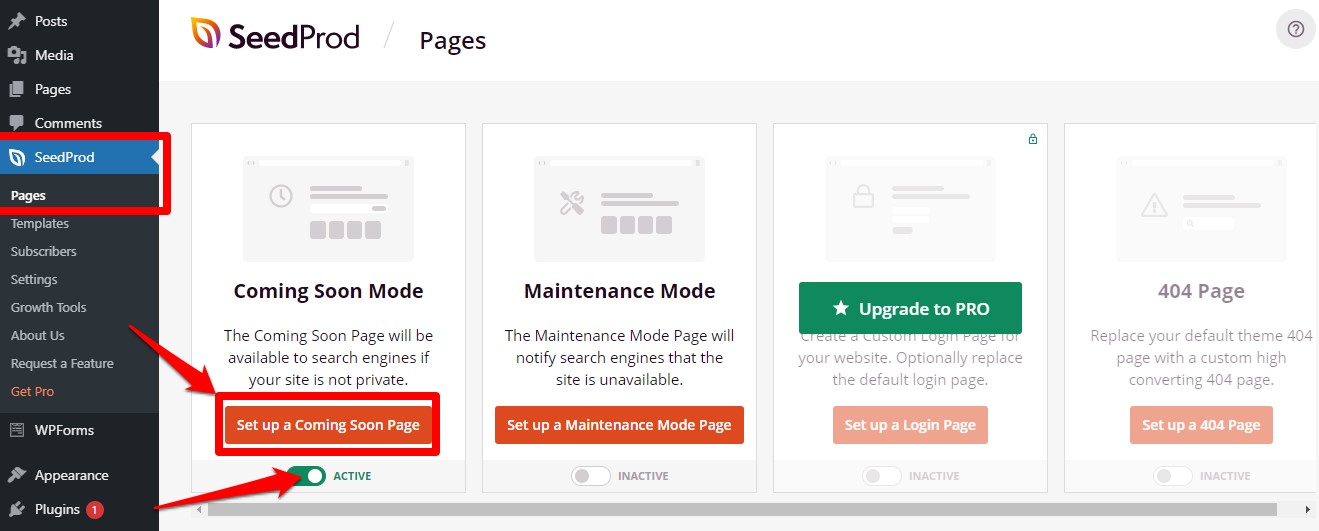
Task: Click the WPForms icon
Action: tap(17, 430)
